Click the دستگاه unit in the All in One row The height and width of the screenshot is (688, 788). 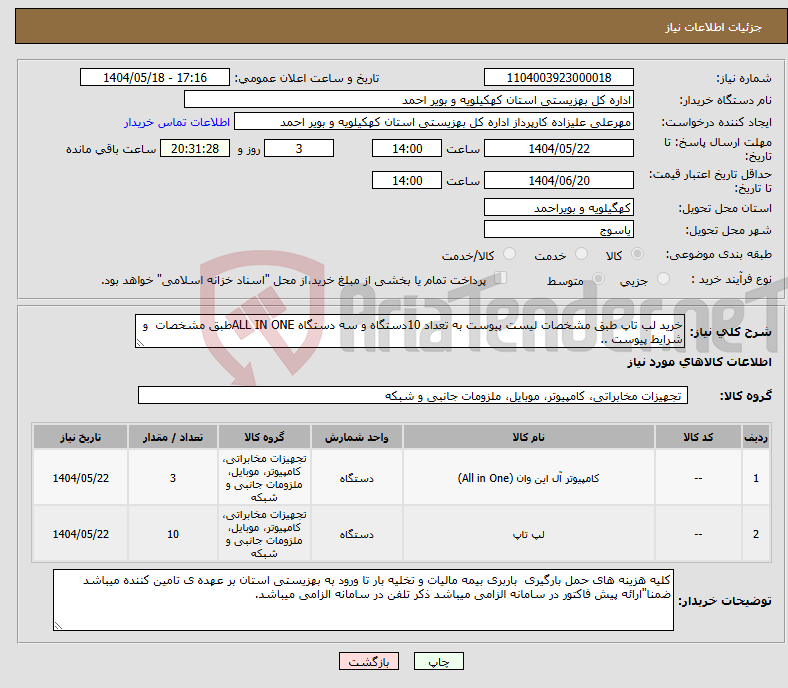pyautogui.click(x=356, y=478)
